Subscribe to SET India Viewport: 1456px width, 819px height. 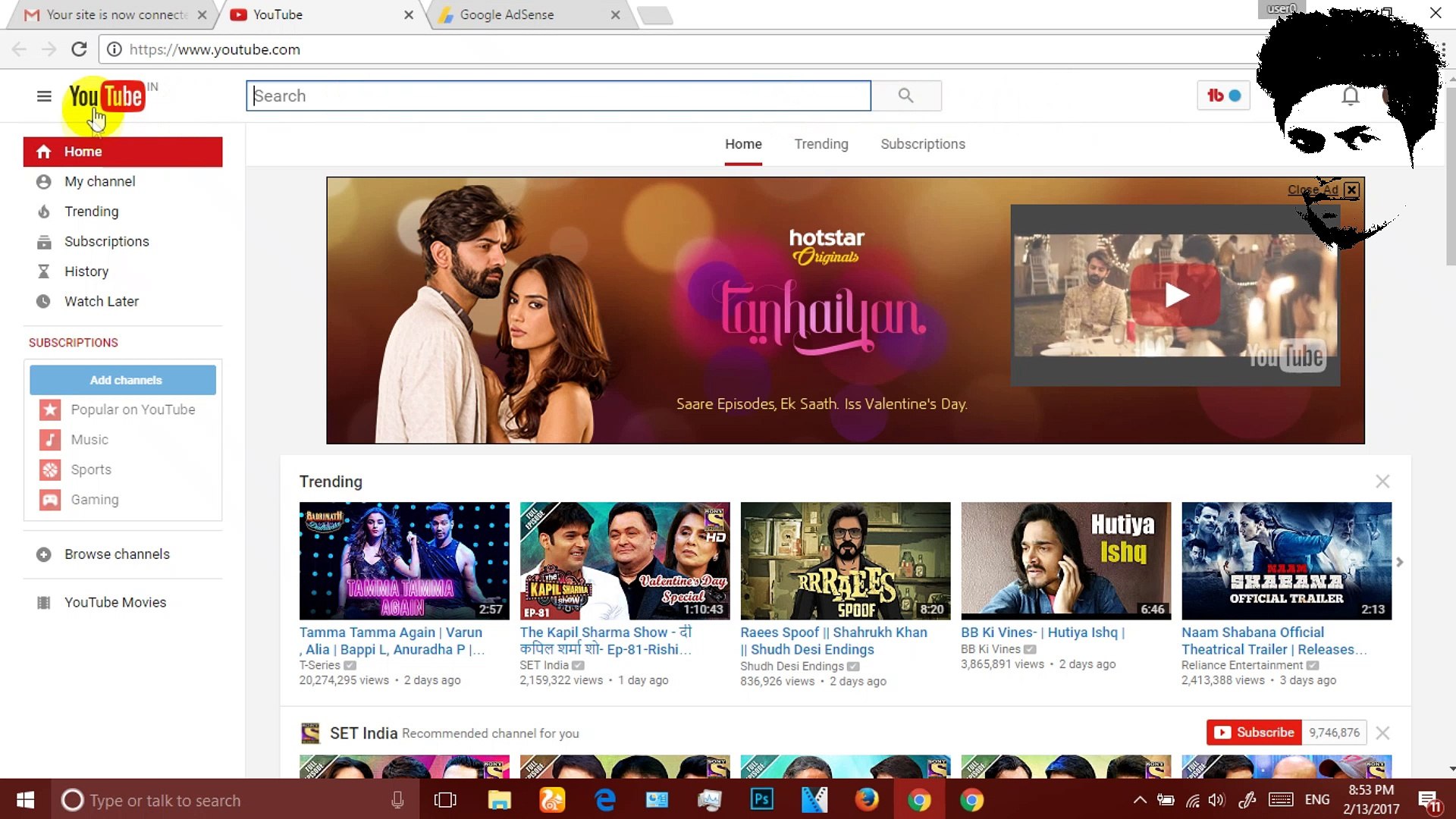(1254, 733)
